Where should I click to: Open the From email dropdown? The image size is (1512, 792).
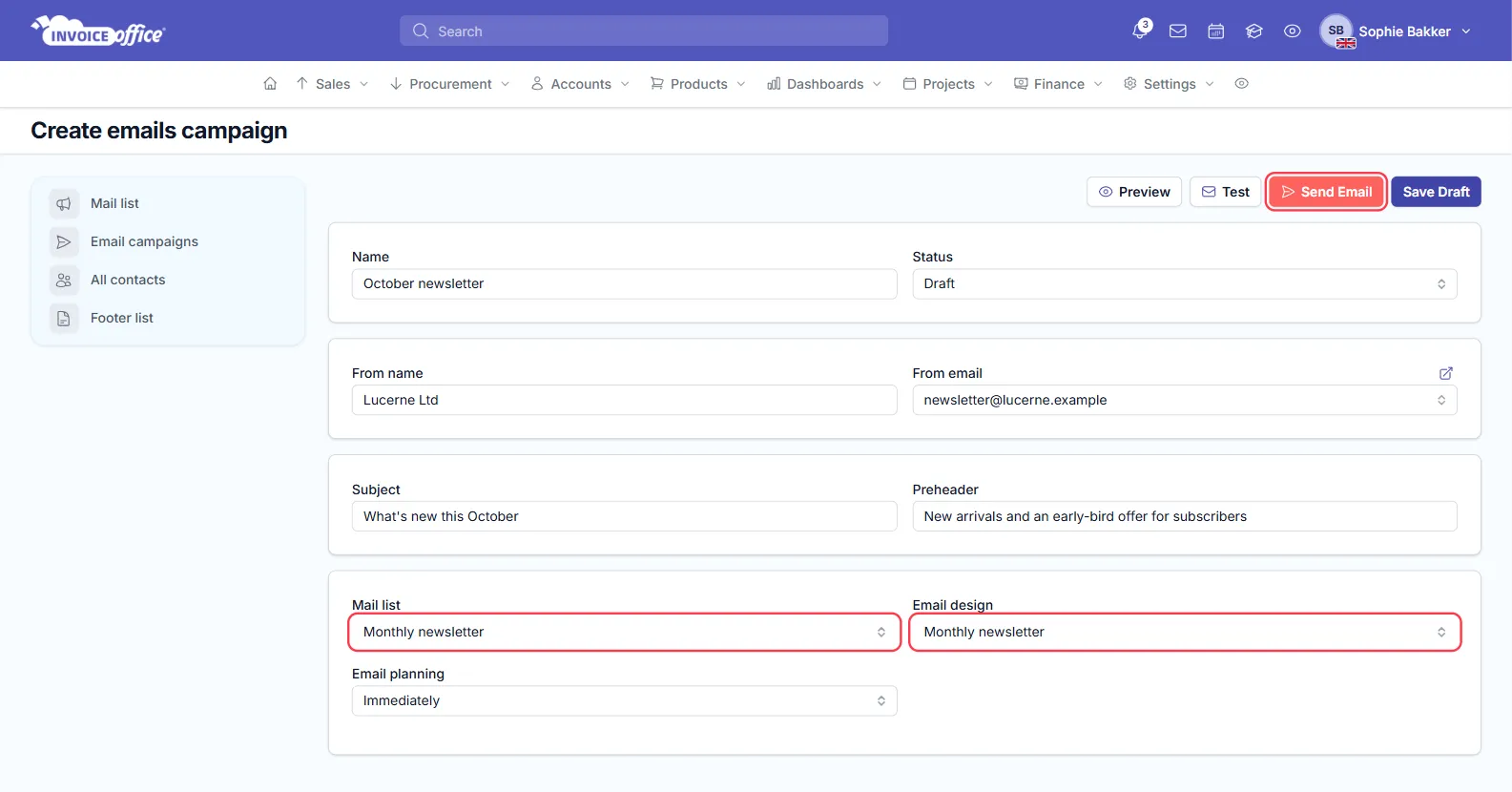1185,400
